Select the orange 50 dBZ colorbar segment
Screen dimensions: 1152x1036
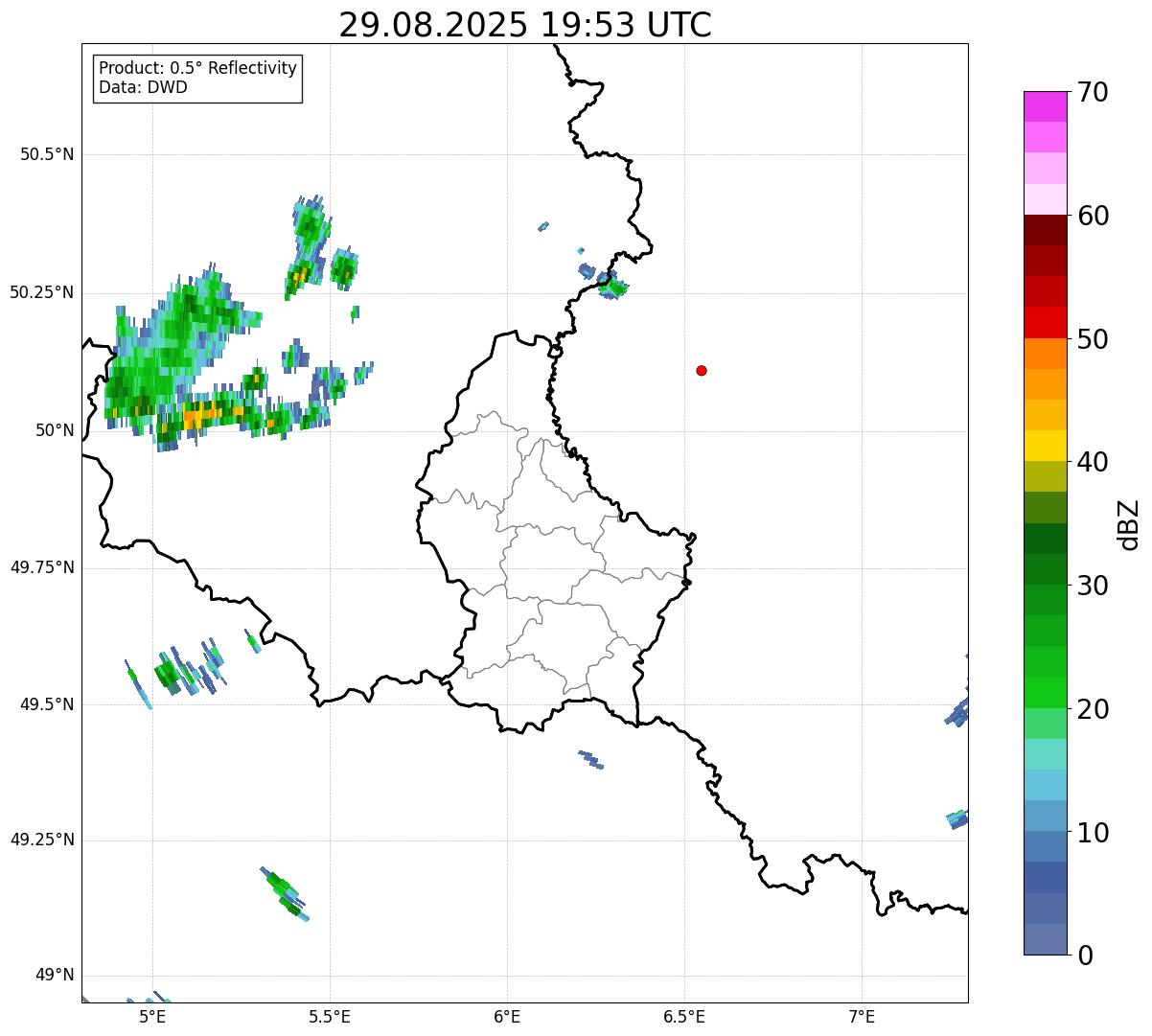(1045, 354)
